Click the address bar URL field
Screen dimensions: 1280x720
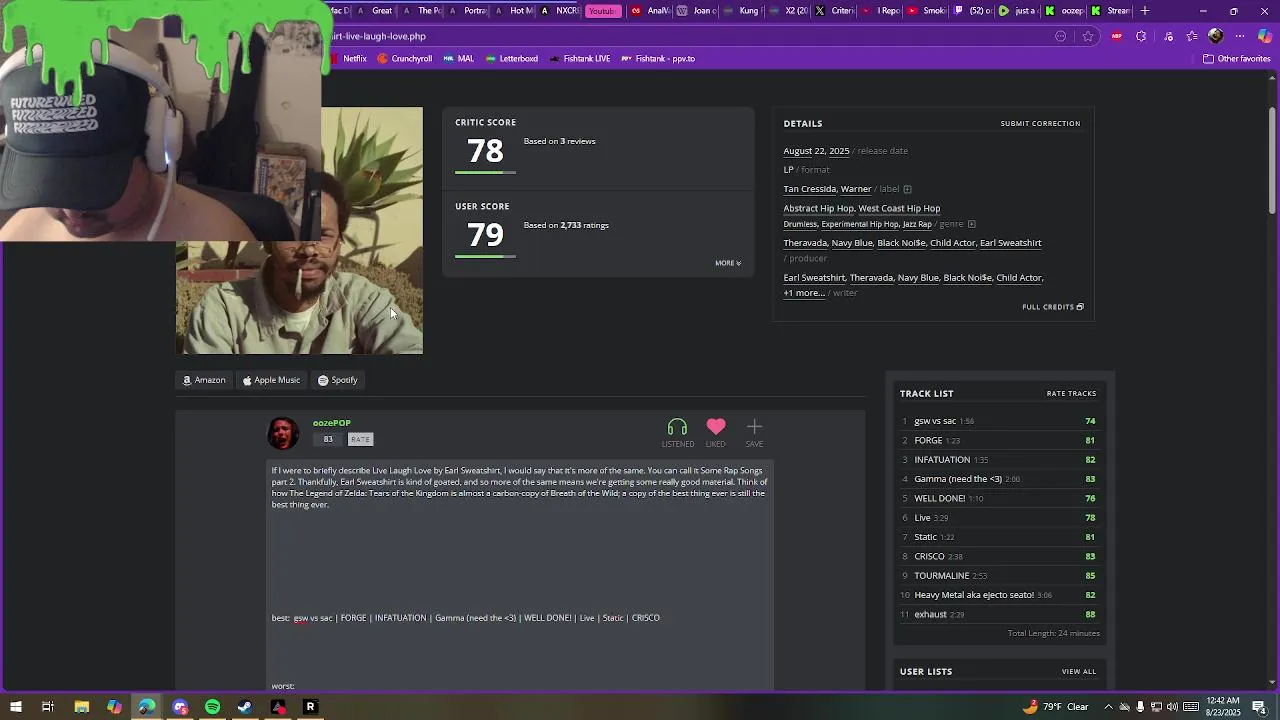690,36
